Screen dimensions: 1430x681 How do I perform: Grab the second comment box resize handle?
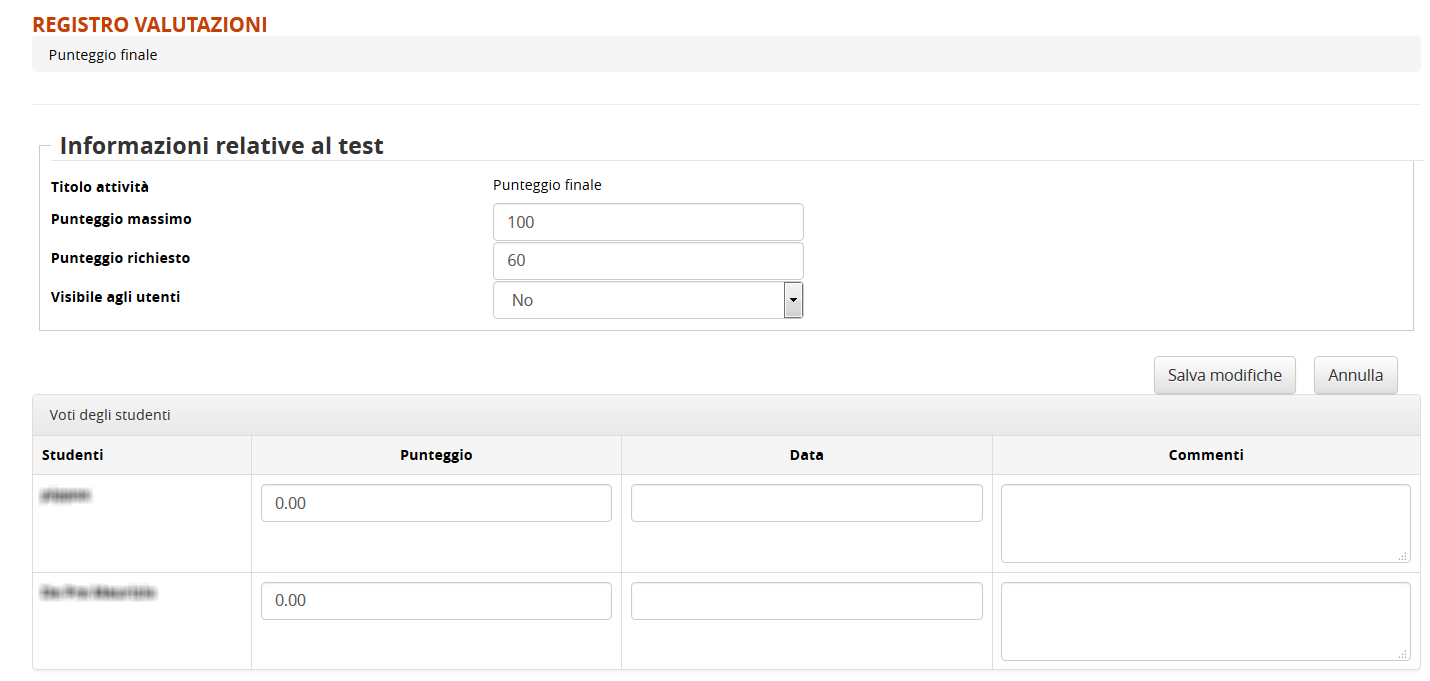(x=1403, y=654)
